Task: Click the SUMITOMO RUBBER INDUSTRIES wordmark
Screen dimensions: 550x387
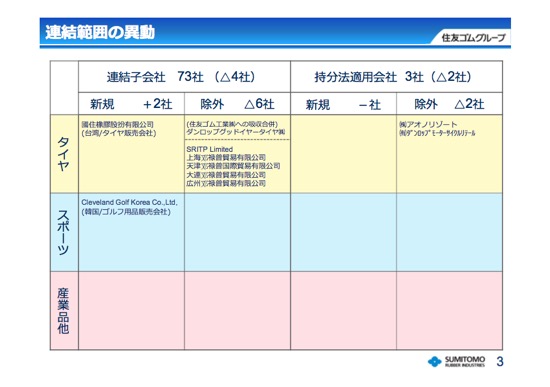Action: pos(465,361)
